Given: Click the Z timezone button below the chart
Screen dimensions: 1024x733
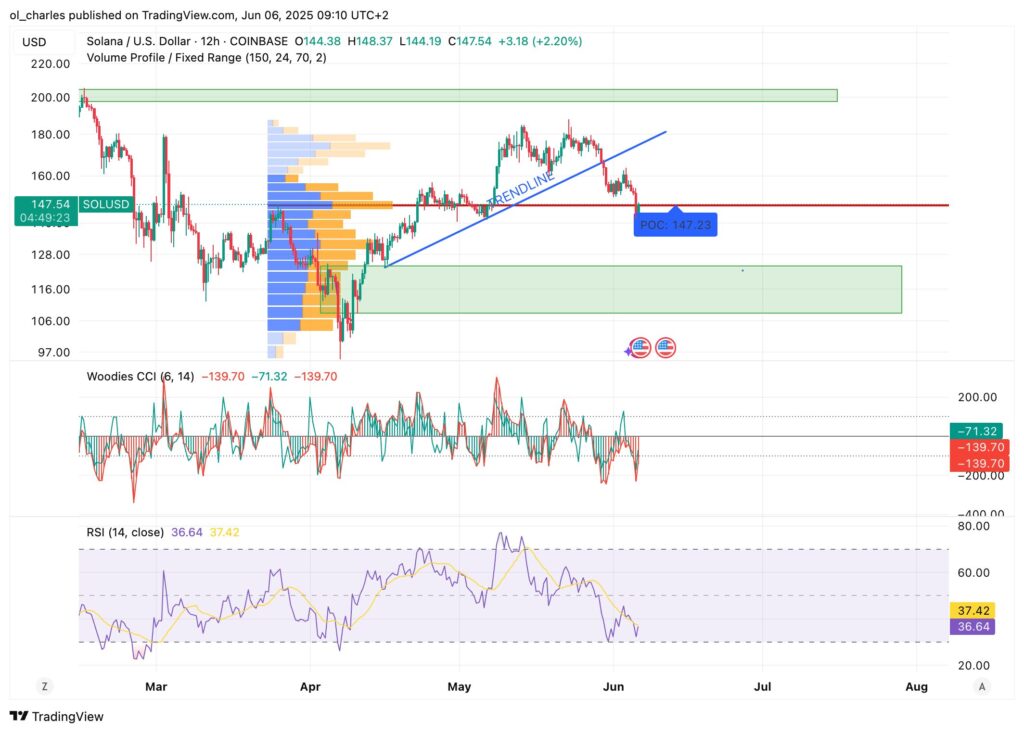Looking at the screenshot, I should 44,686.
